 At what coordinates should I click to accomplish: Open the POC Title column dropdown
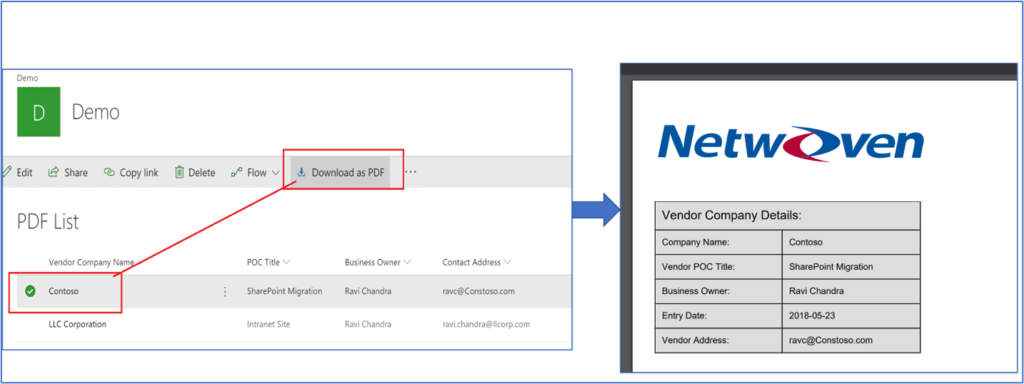287,263
